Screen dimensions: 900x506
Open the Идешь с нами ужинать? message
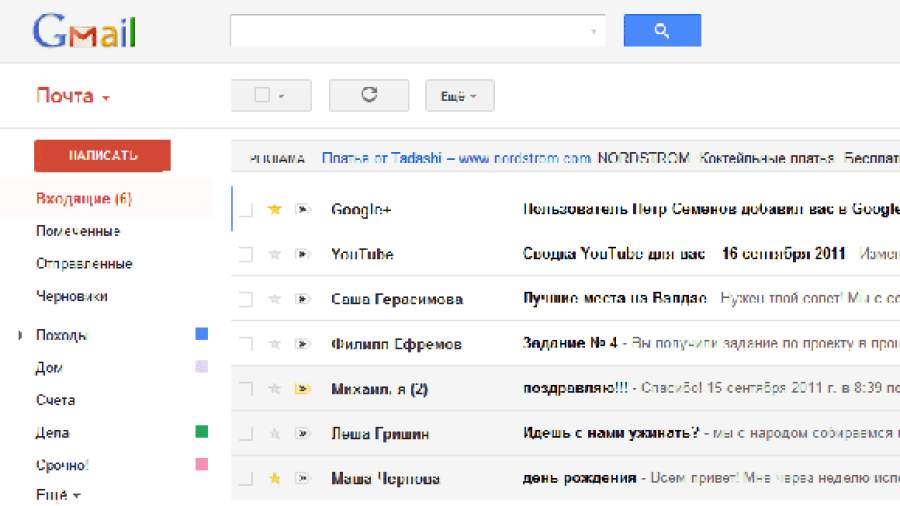pyautogui.click(x=611, y=433)
